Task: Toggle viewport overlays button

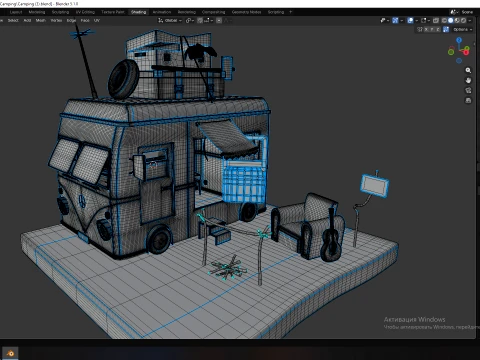Action: (x=410, y=20)
